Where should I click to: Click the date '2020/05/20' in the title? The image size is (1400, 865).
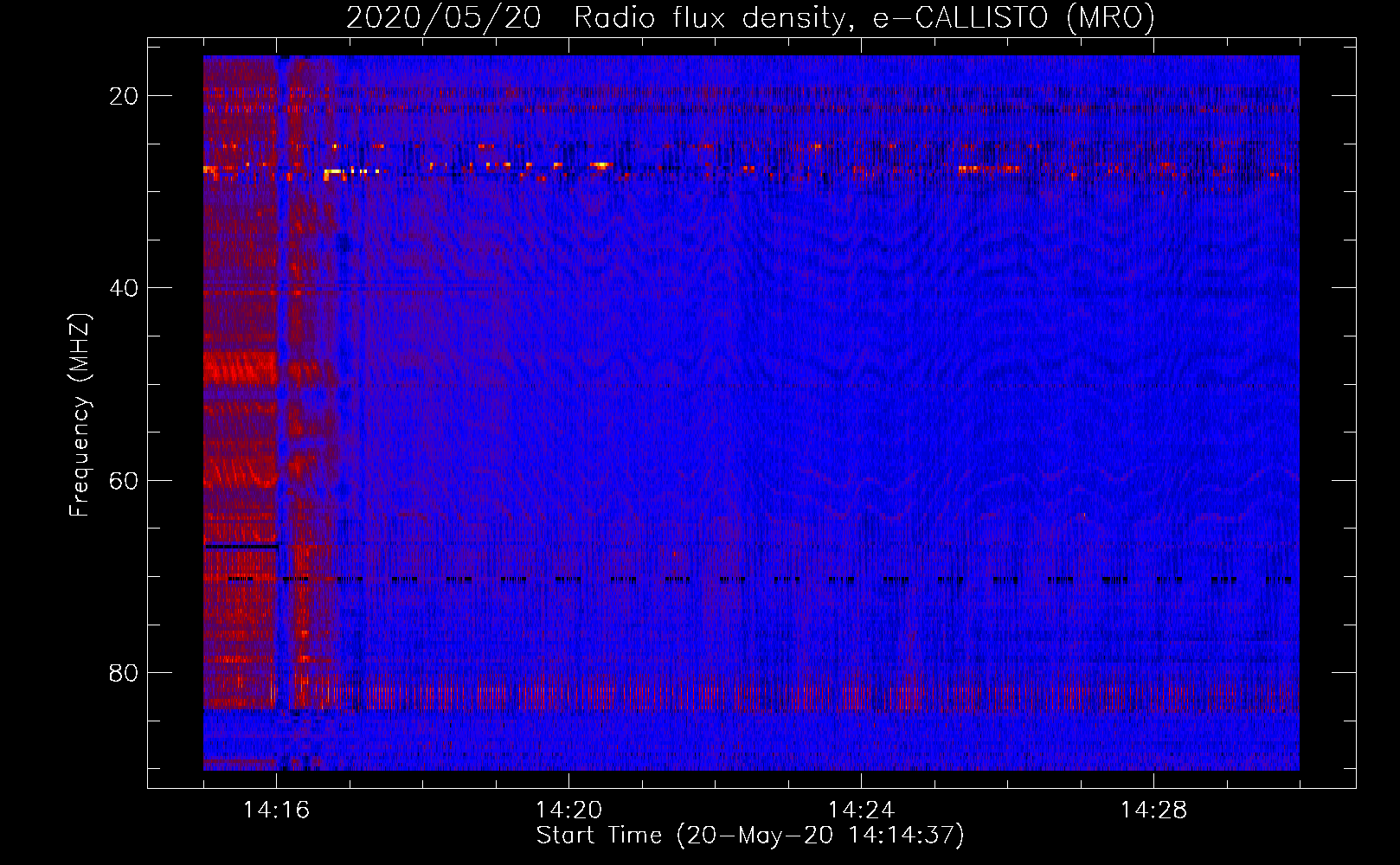[443, 18]
